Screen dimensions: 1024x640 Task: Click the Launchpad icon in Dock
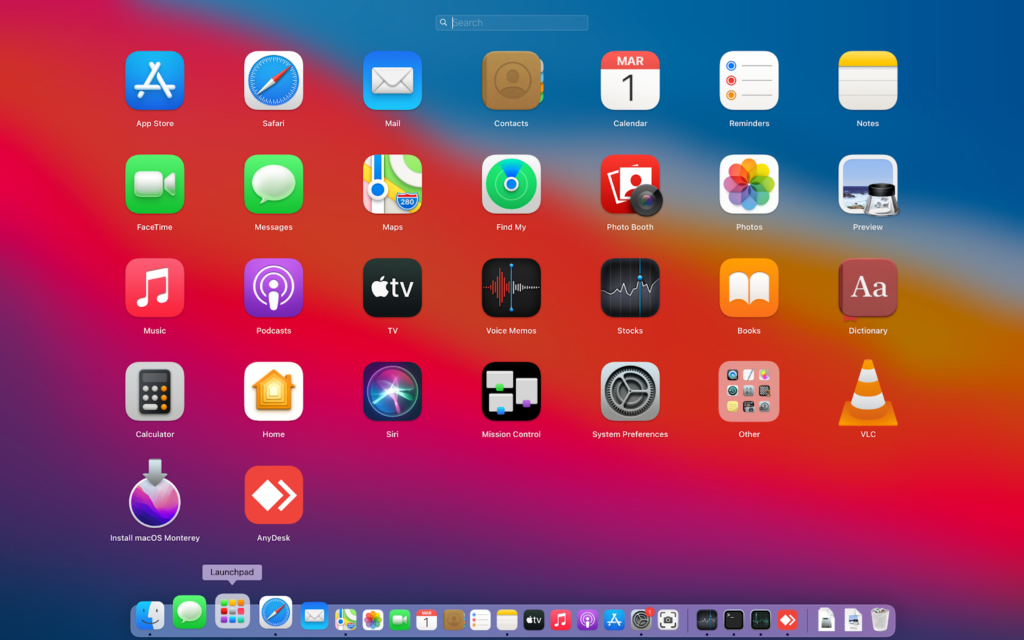232,611
